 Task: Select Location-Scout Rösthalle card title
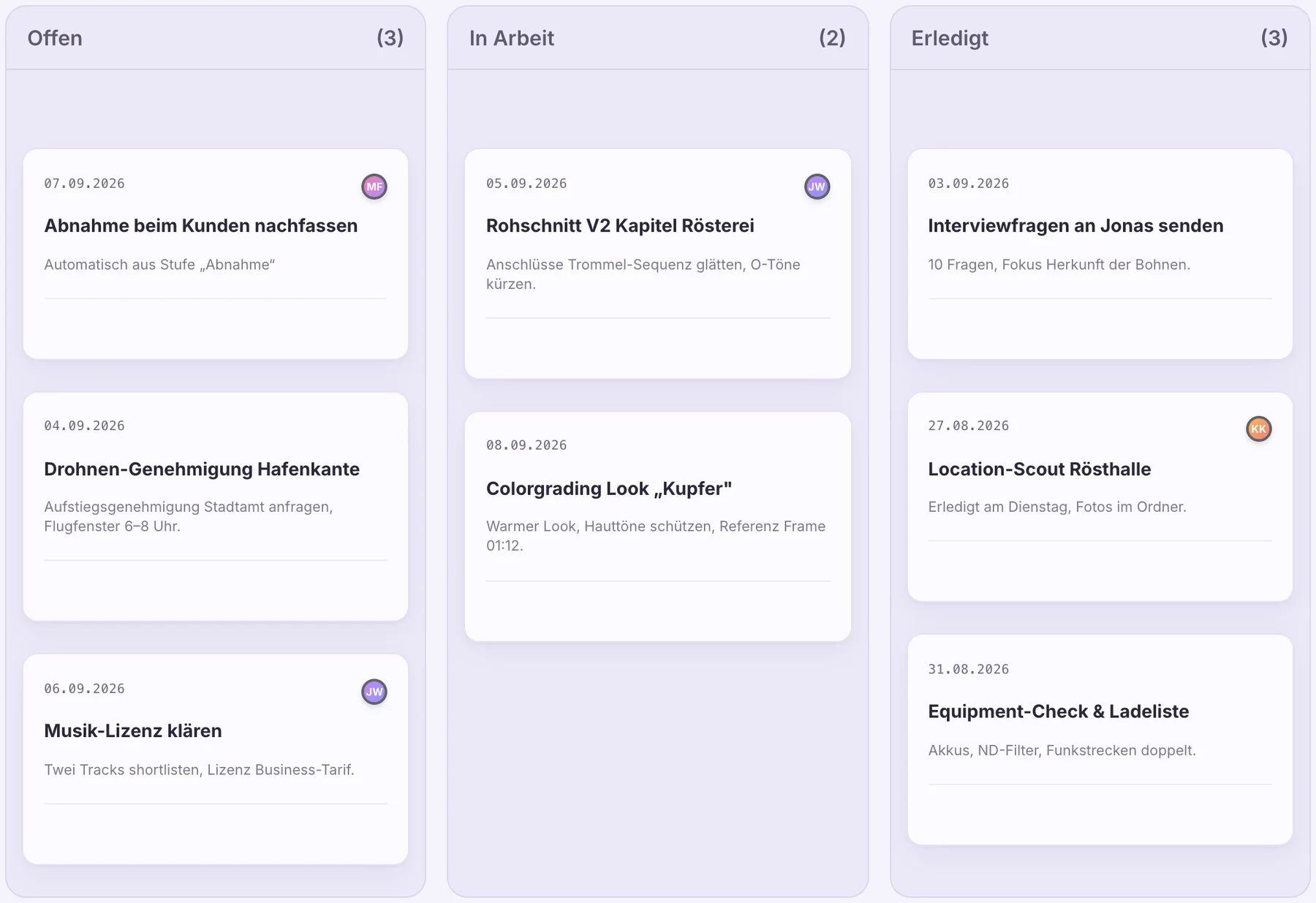click(1039, 469)
